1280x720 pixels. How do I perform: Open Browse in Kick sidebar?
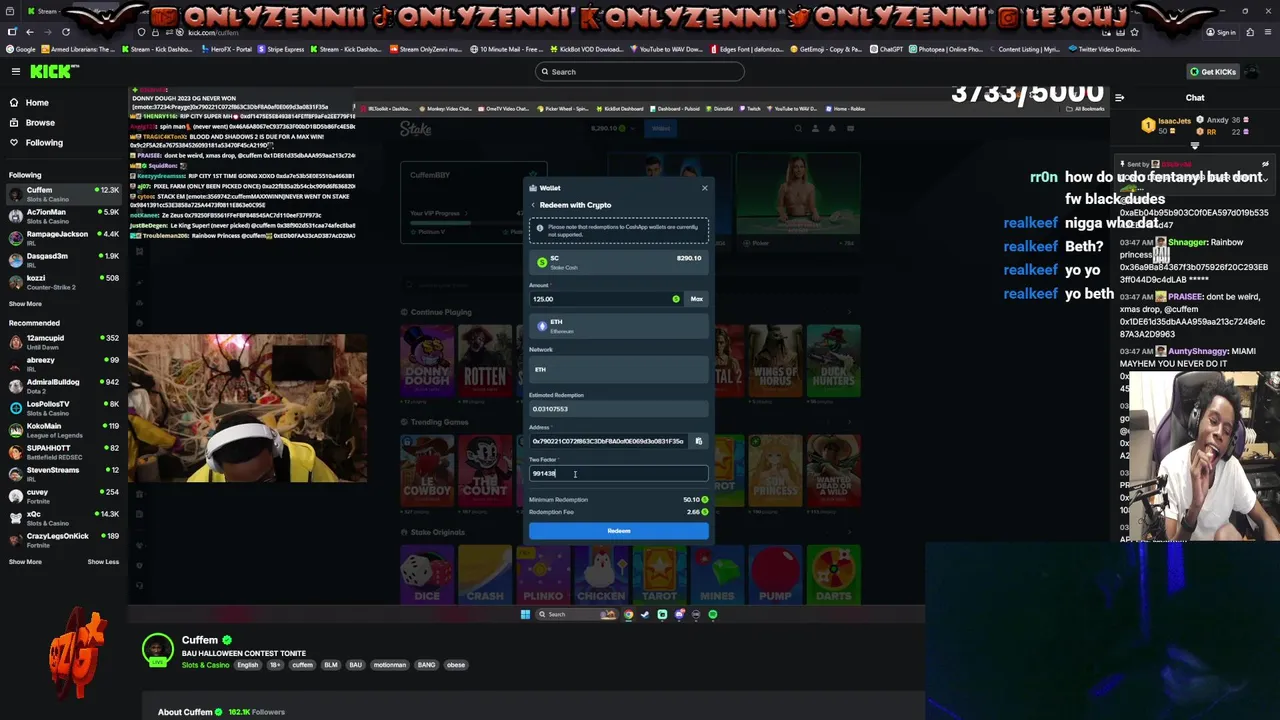40,122
